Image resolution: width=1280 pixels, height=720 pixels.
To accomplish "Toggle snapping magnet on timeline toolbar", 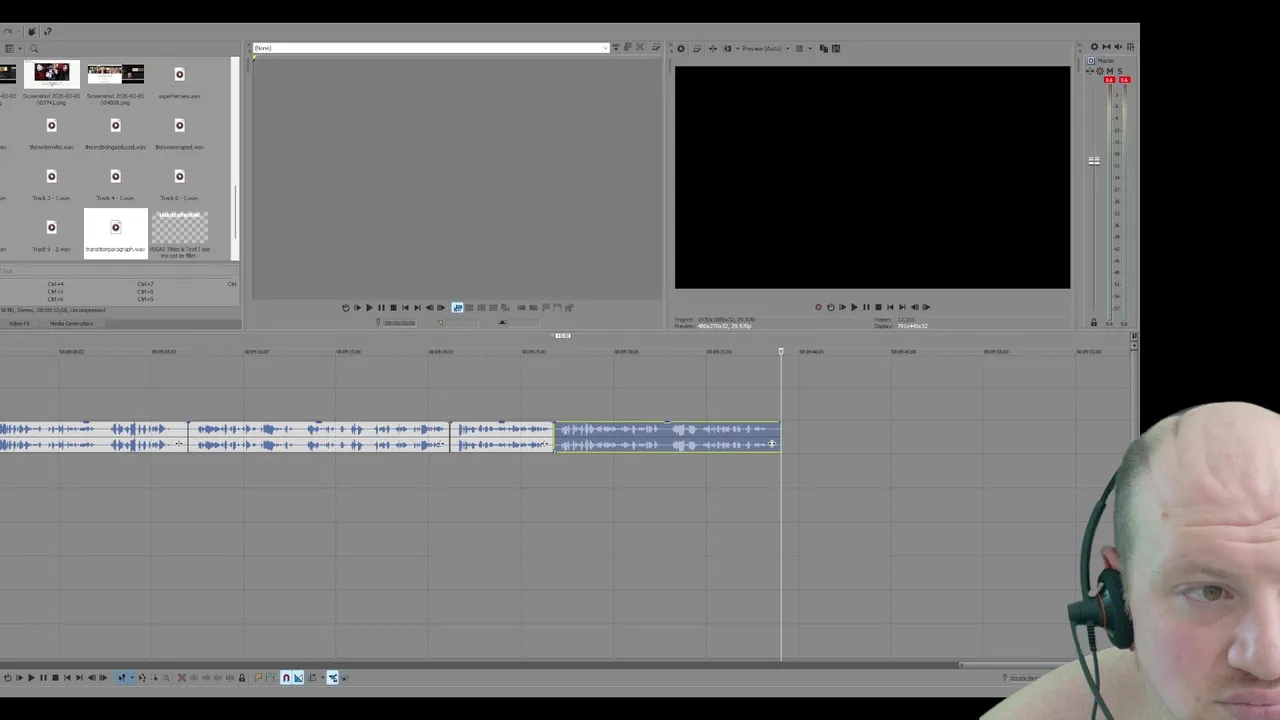I will (x=286, y=678).
